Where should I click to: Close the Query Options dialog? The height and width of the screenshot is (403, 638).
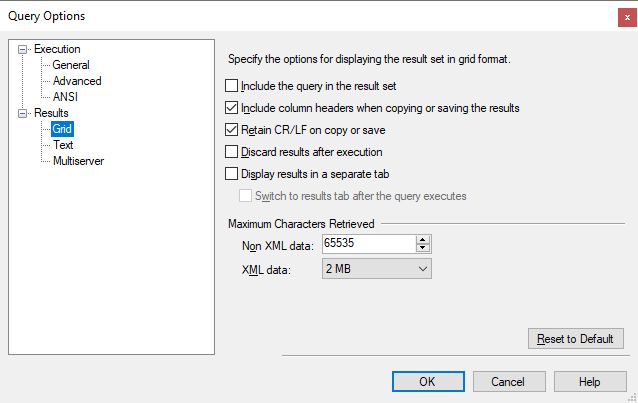[626, 16]
